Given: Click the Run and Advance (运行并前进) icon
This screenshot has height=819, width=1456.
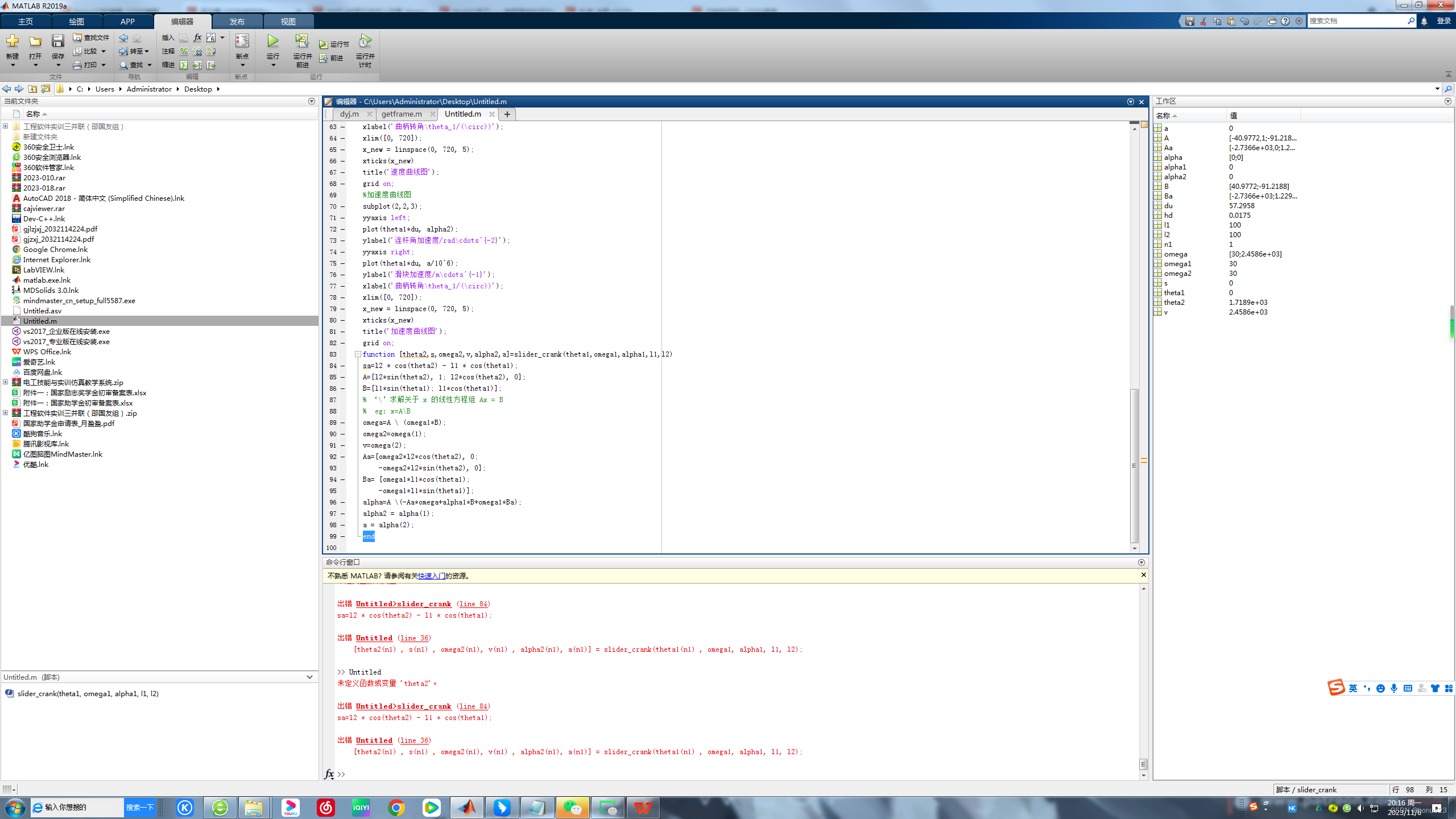Looking at the screenshot, I should tap(302, 41).
